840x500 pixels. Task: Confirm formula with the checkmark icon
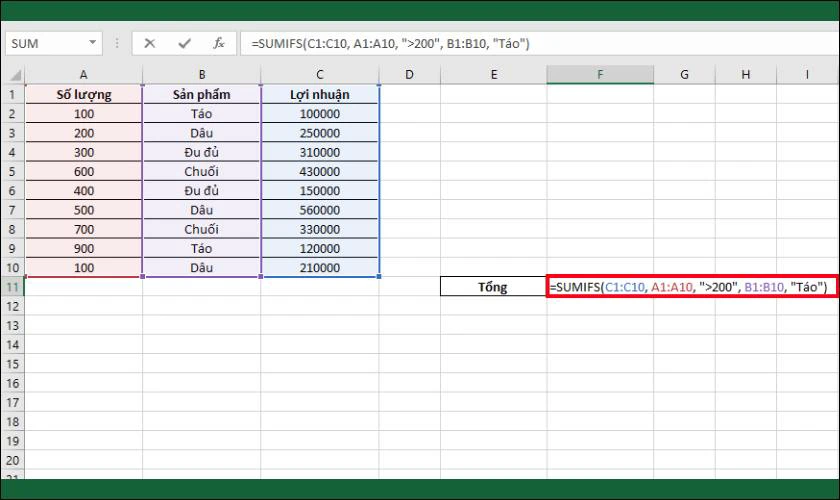point(184,43)
